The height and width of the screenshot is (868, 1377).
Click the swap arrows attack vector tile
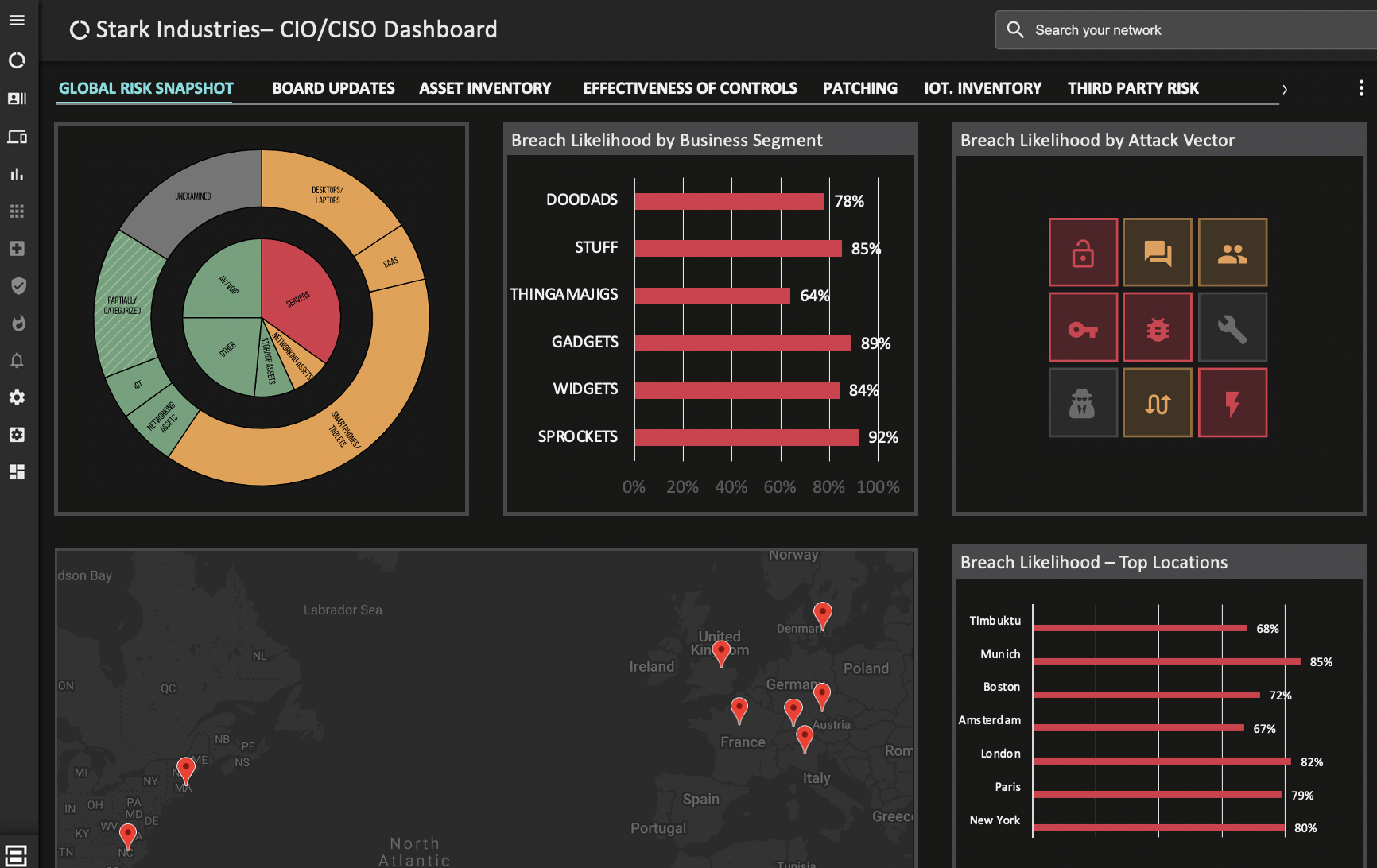click(x=1158, y=403)
